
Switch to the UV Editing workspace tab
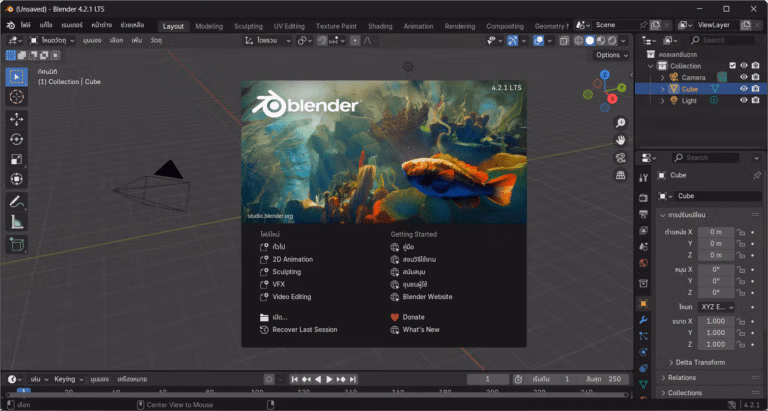(x=289, y=26)
